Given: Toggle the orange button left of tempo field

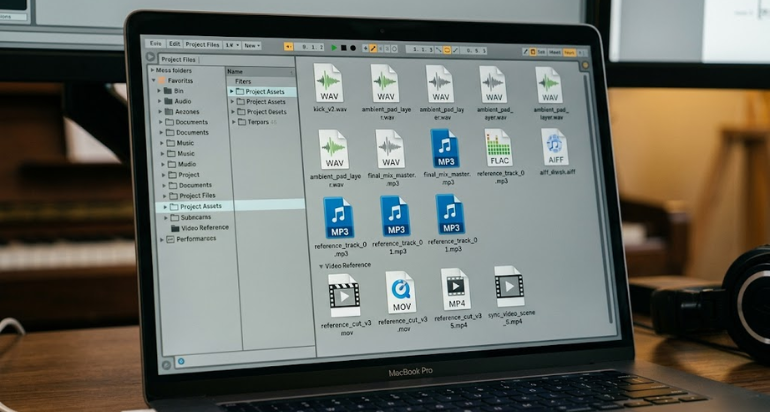Looking at the screenshot, I should (289, 47).
